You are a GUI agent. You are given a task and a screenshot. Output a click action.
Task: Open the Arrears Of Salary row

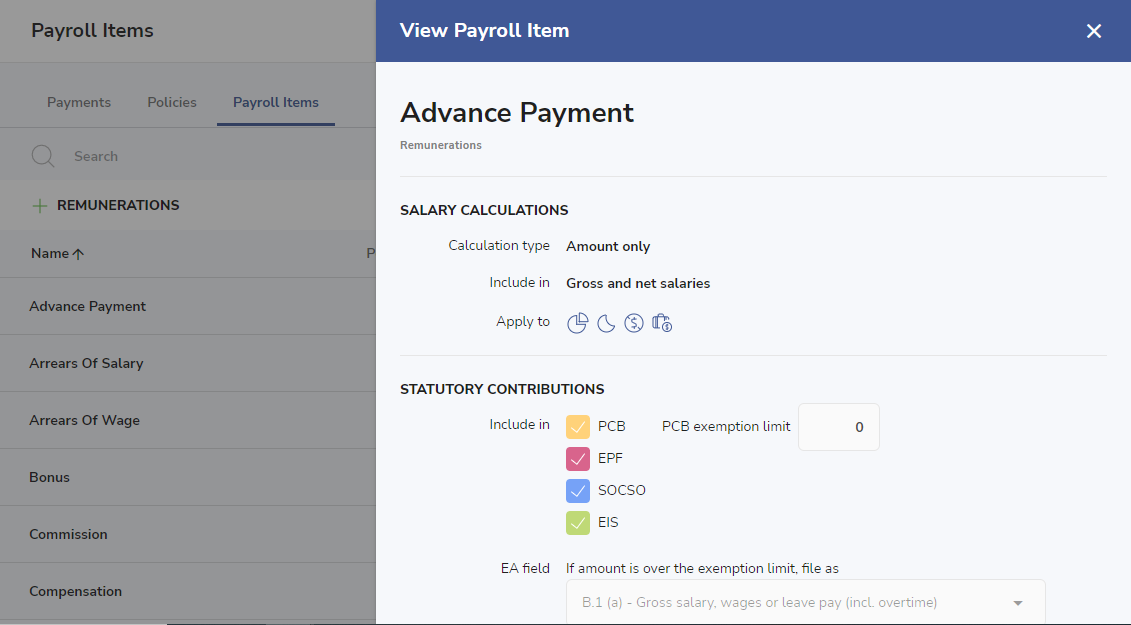[188, 363]
